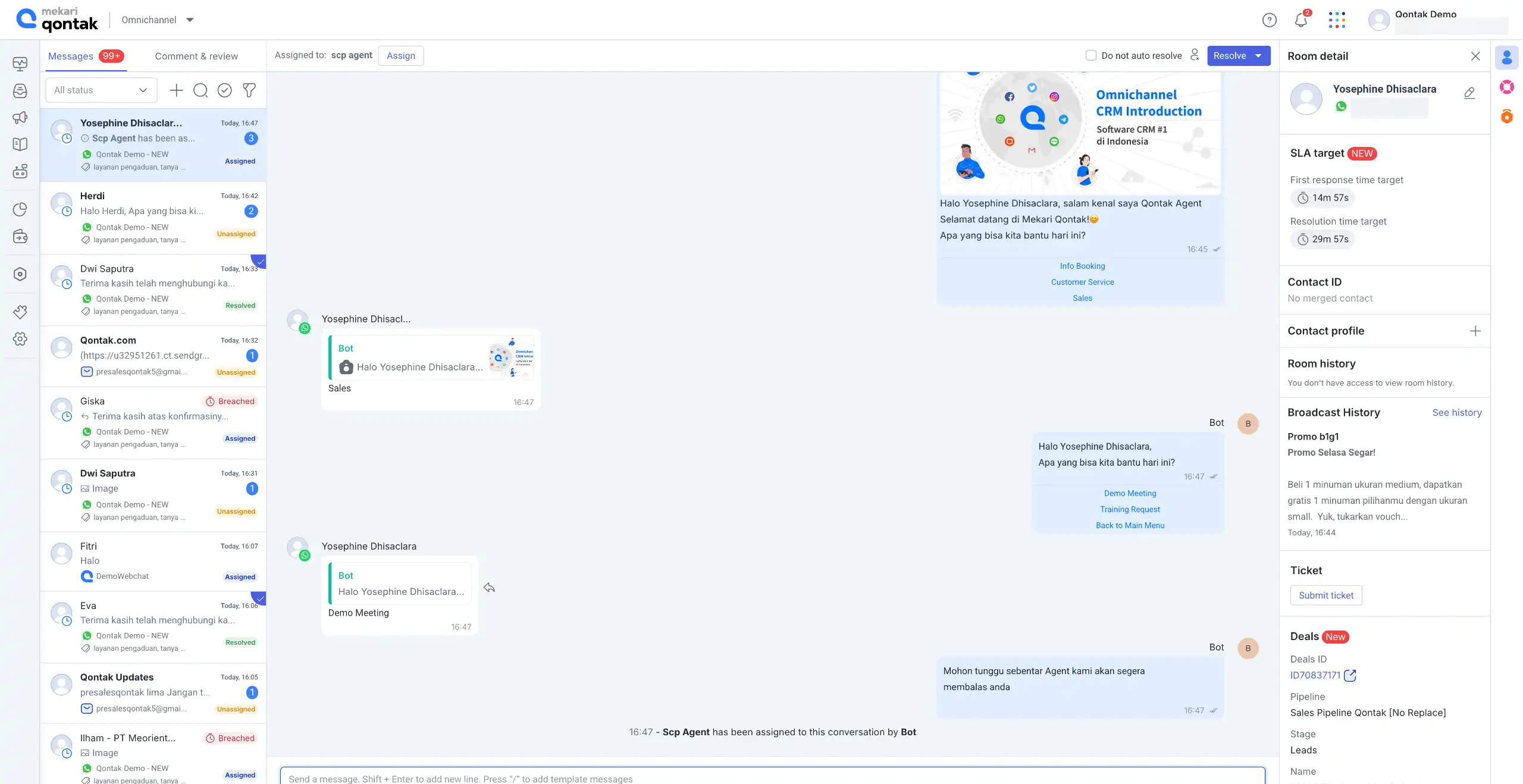Click the help question mark icon
Screen dimensions: 1523x784
(x=1269, y=20)
